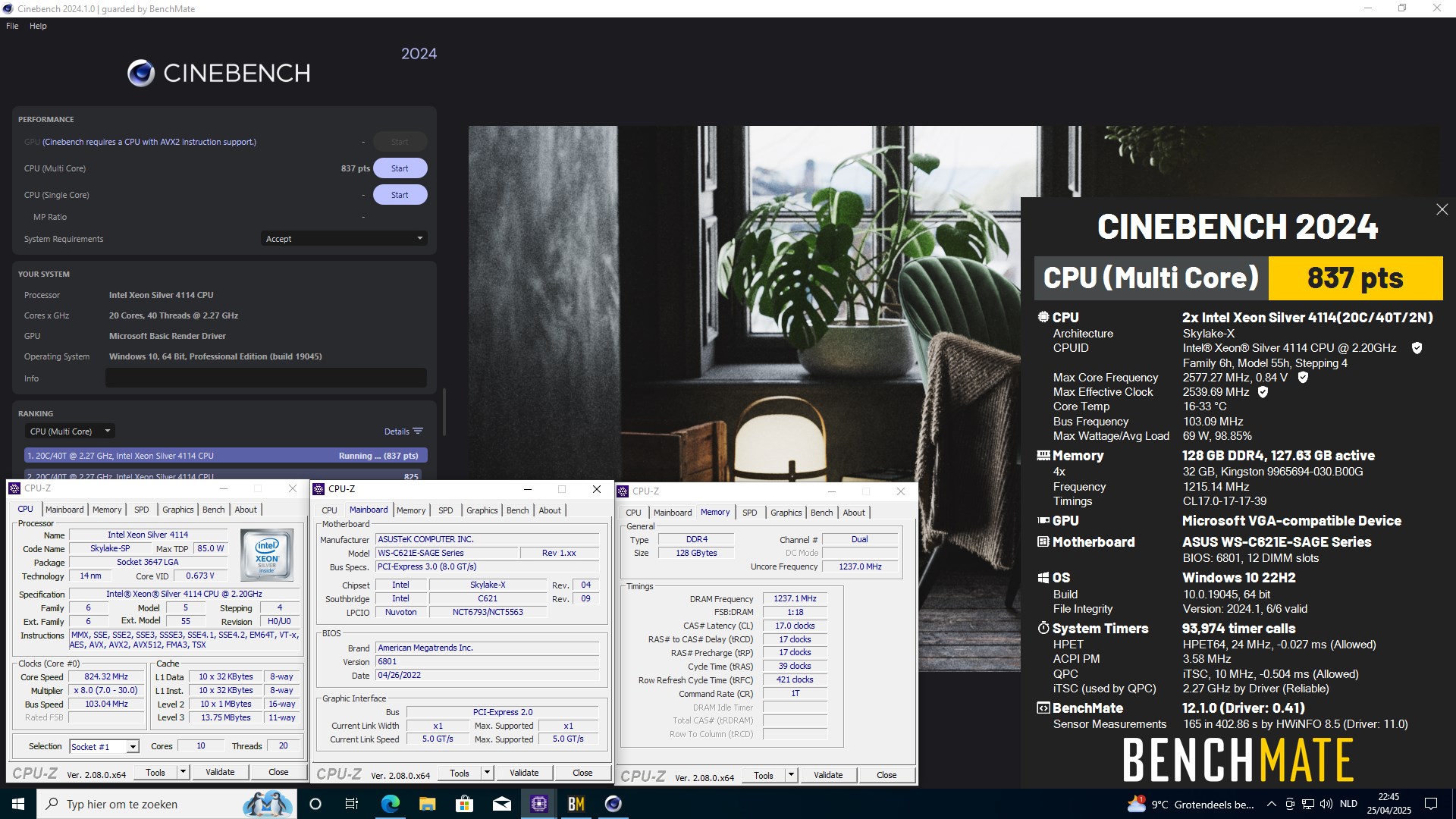Click the BIOS Version value 6801
Screen dimensions: 1456x819
click(487, 662)
